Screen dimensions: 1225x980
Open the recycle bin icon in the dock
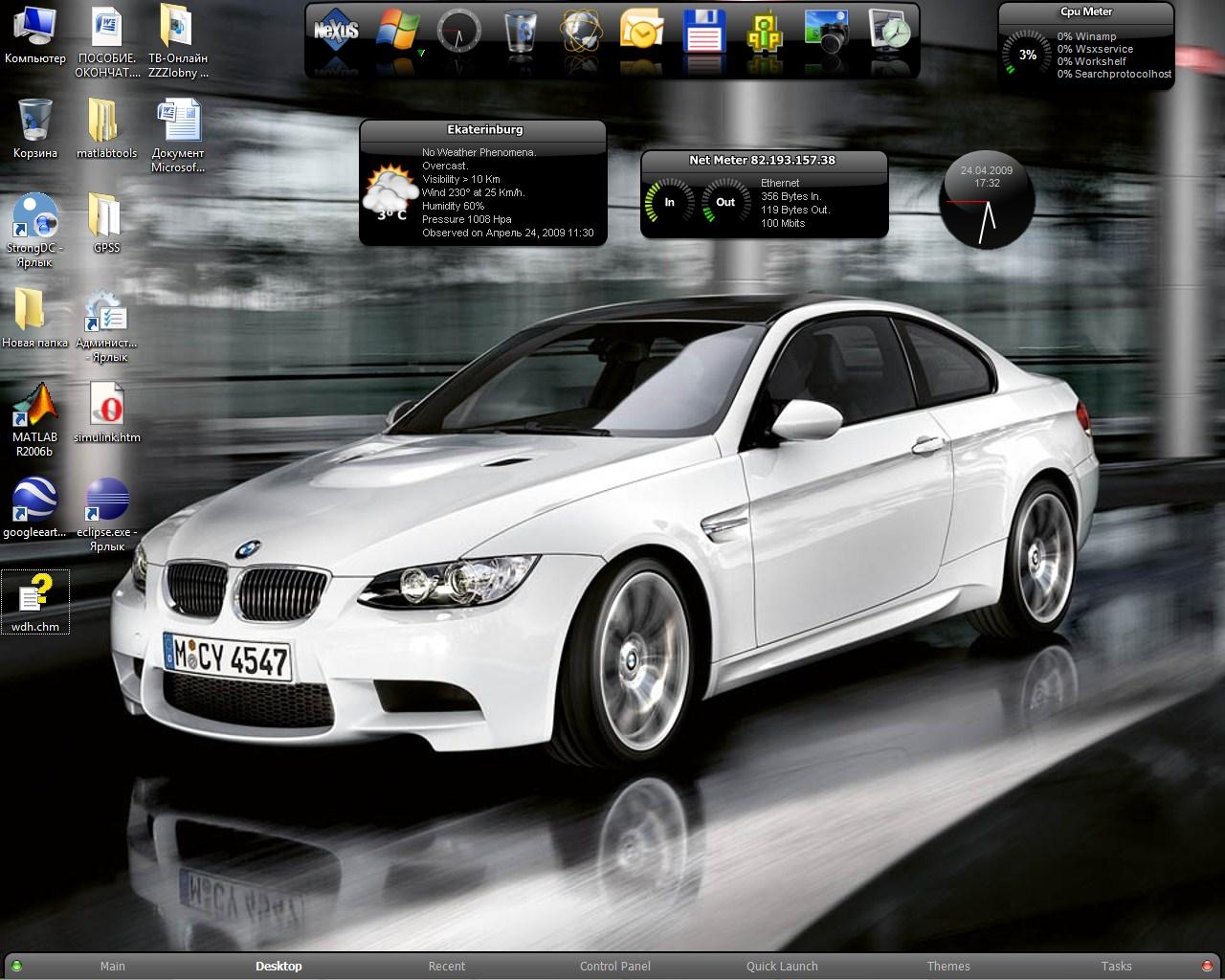click(x=520, y=32)
